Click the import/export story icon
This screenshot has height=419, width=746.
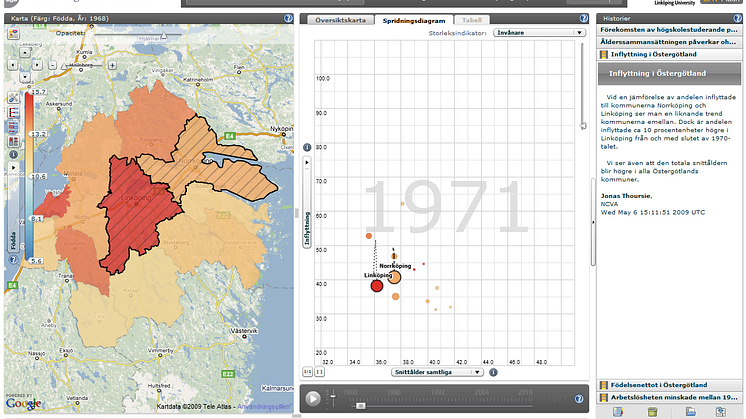pyautogui.click(x=721, y=412)
